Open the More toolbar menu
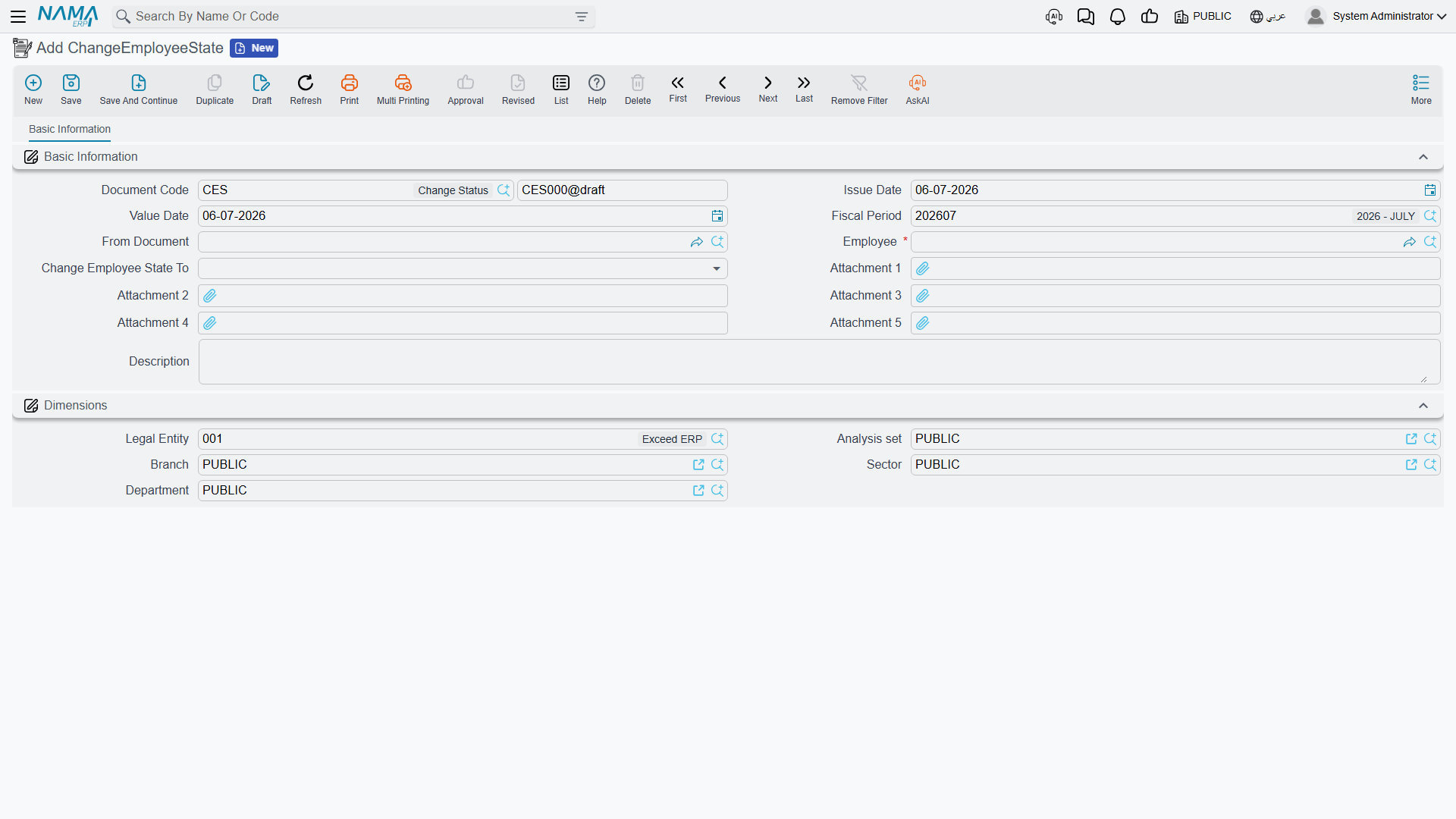 point(1420,89)
